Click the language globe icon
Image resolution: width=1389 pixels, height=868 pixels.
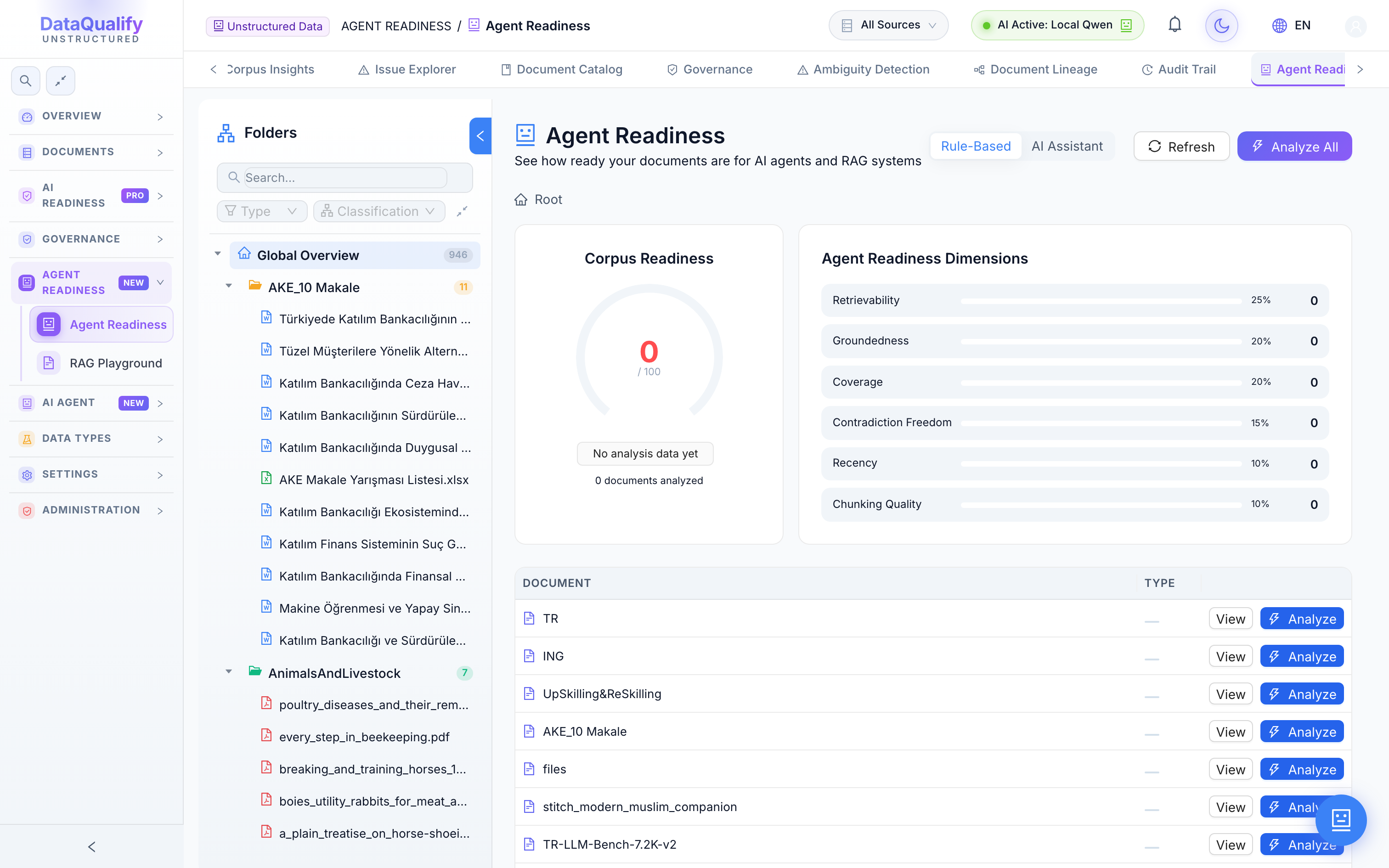(x=1279, y=26)
